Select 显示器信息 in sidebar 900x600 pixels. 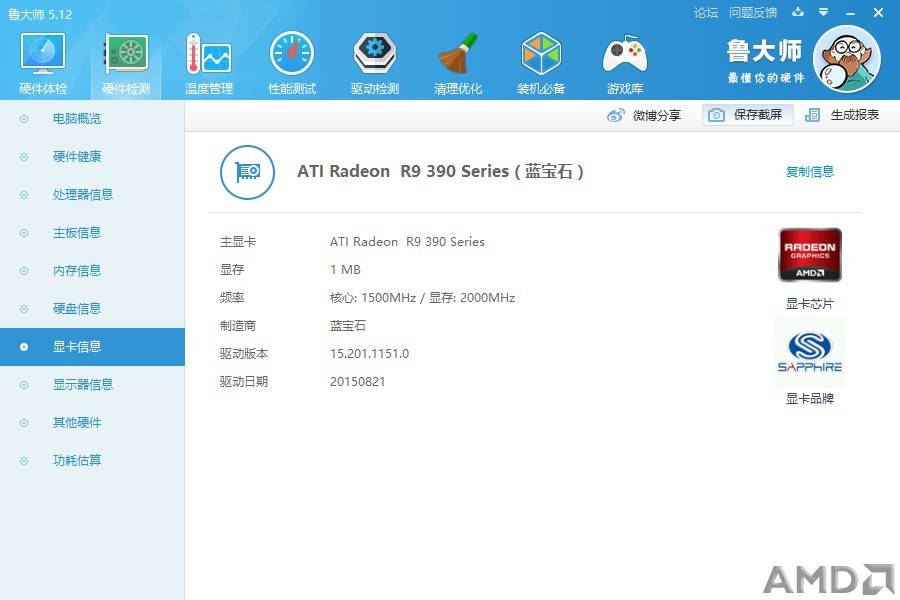click(92, 385)
